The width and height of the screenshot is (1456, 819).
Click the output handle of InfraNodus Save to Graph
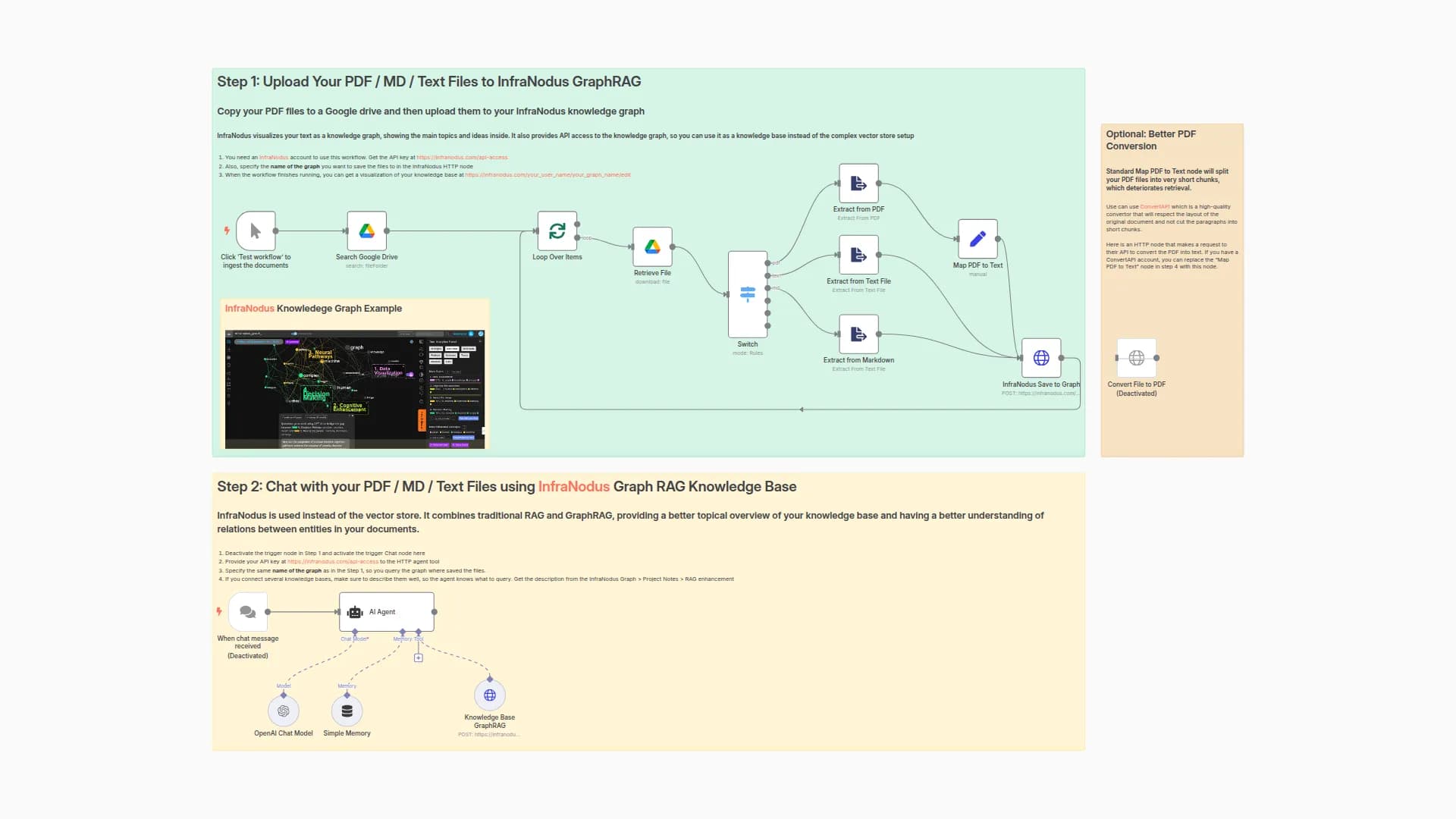click(x=1061, y=358)
